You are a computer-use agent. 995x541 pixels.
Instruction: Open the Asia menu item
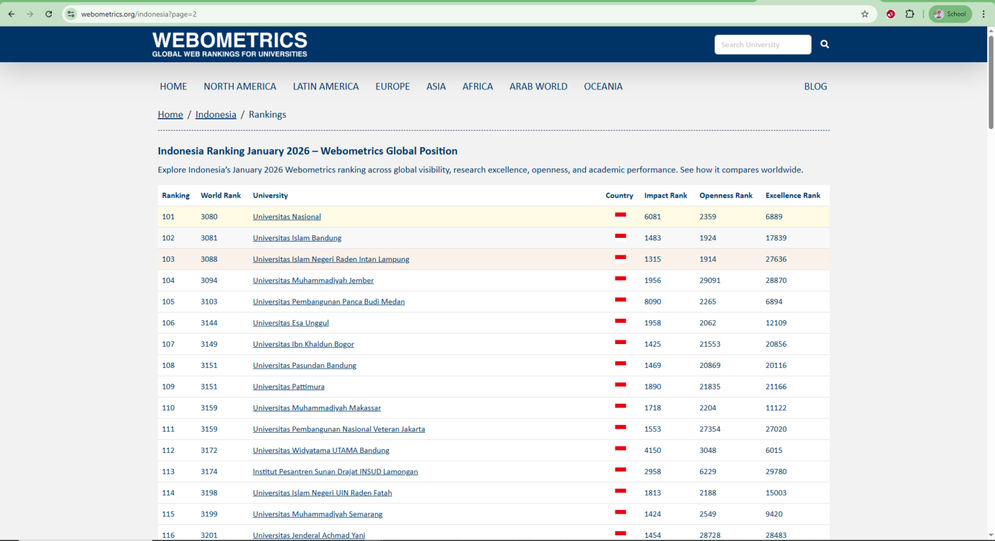[436, 87]
